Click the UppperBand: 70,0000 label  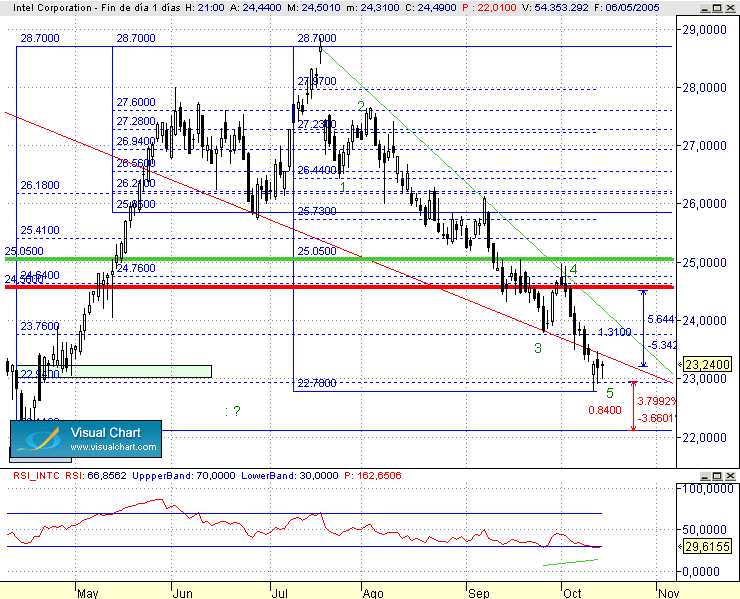(x=184, y=475)
